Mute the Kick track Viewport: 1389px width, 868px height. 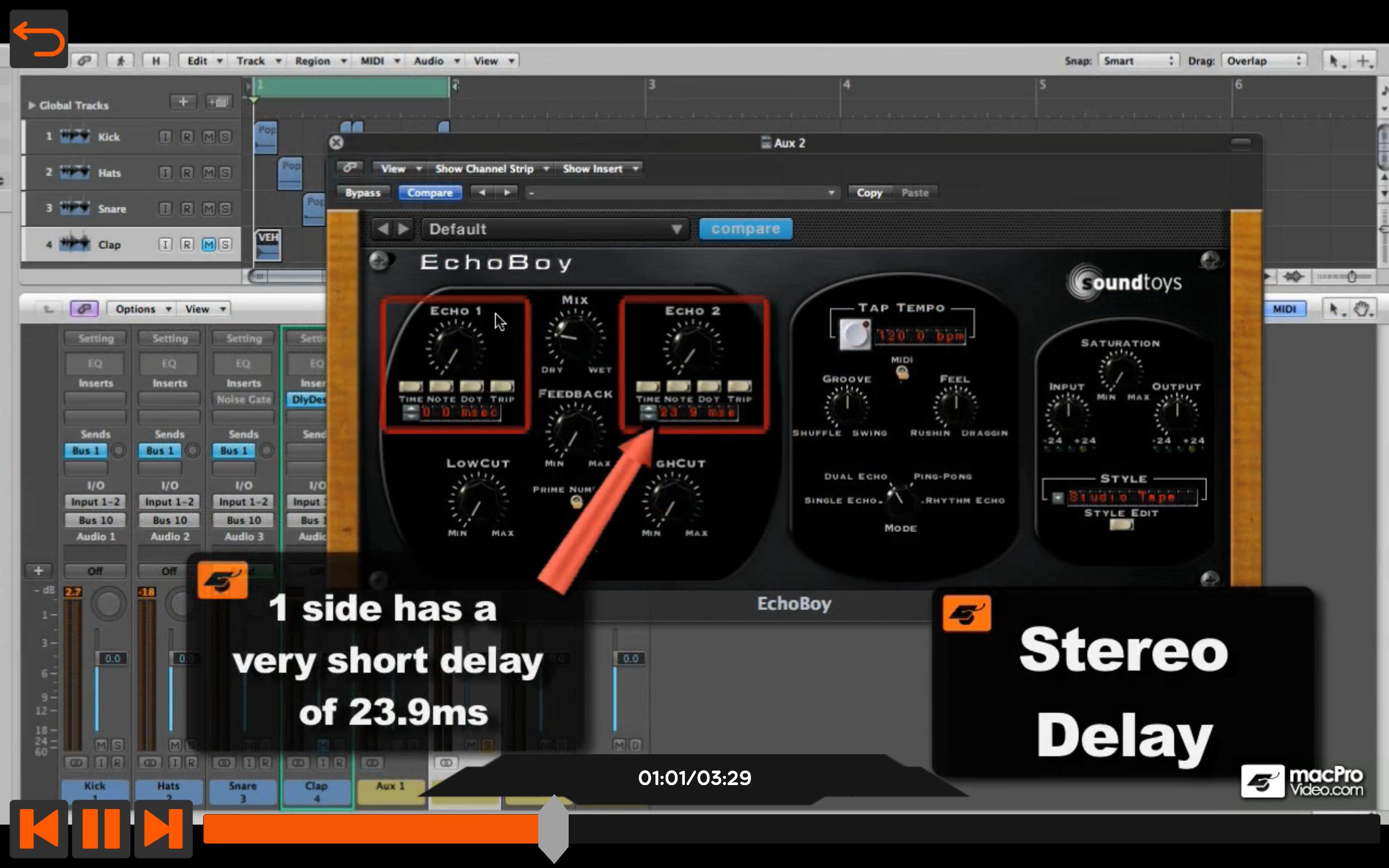click(208, 136)
